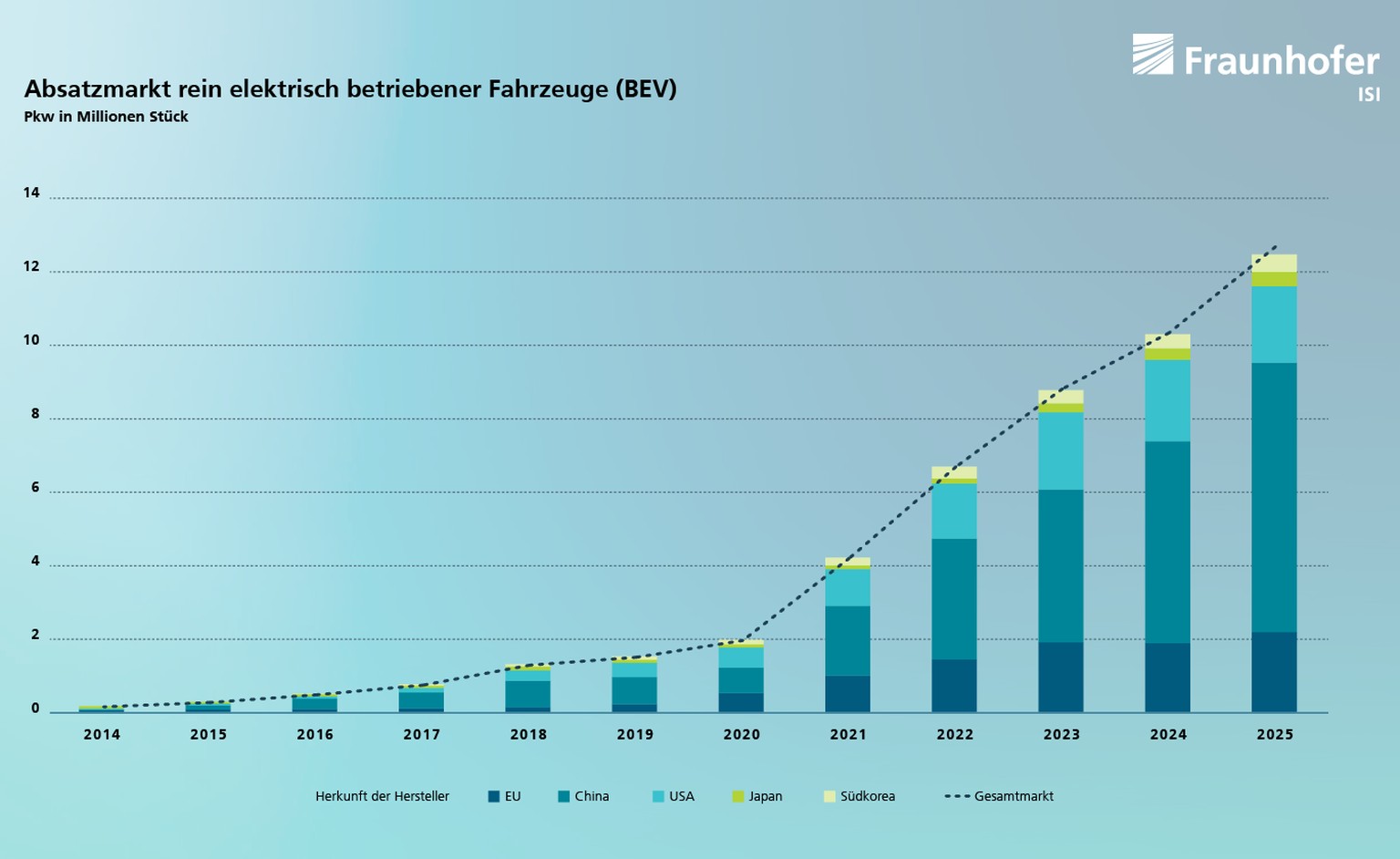Select the EU segment of the 2022 bar
The height and width of the screenshot is (859, 1400).
pos(953,685)
